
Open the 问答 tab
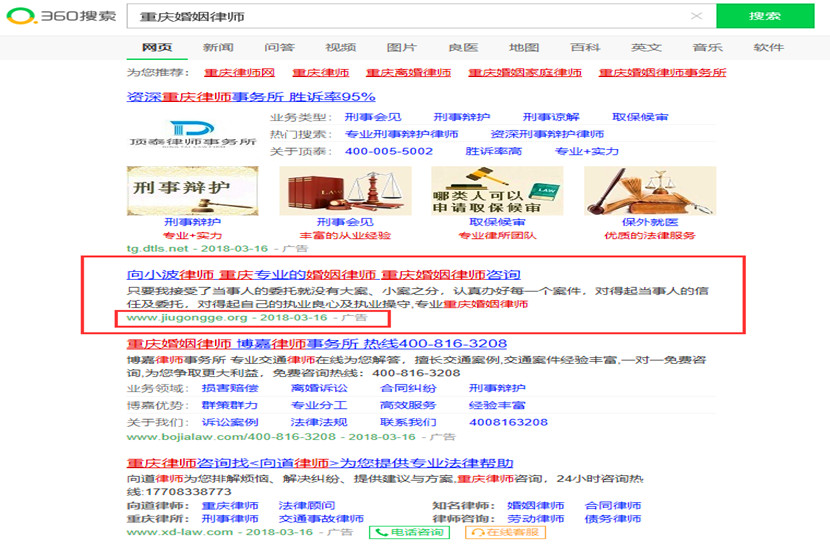click(279, 47)
